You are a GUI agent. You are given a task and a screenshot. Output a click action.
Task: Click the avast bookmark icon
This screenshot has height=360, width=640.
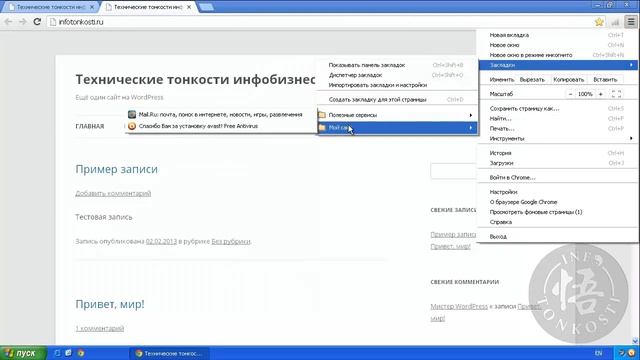132,126
